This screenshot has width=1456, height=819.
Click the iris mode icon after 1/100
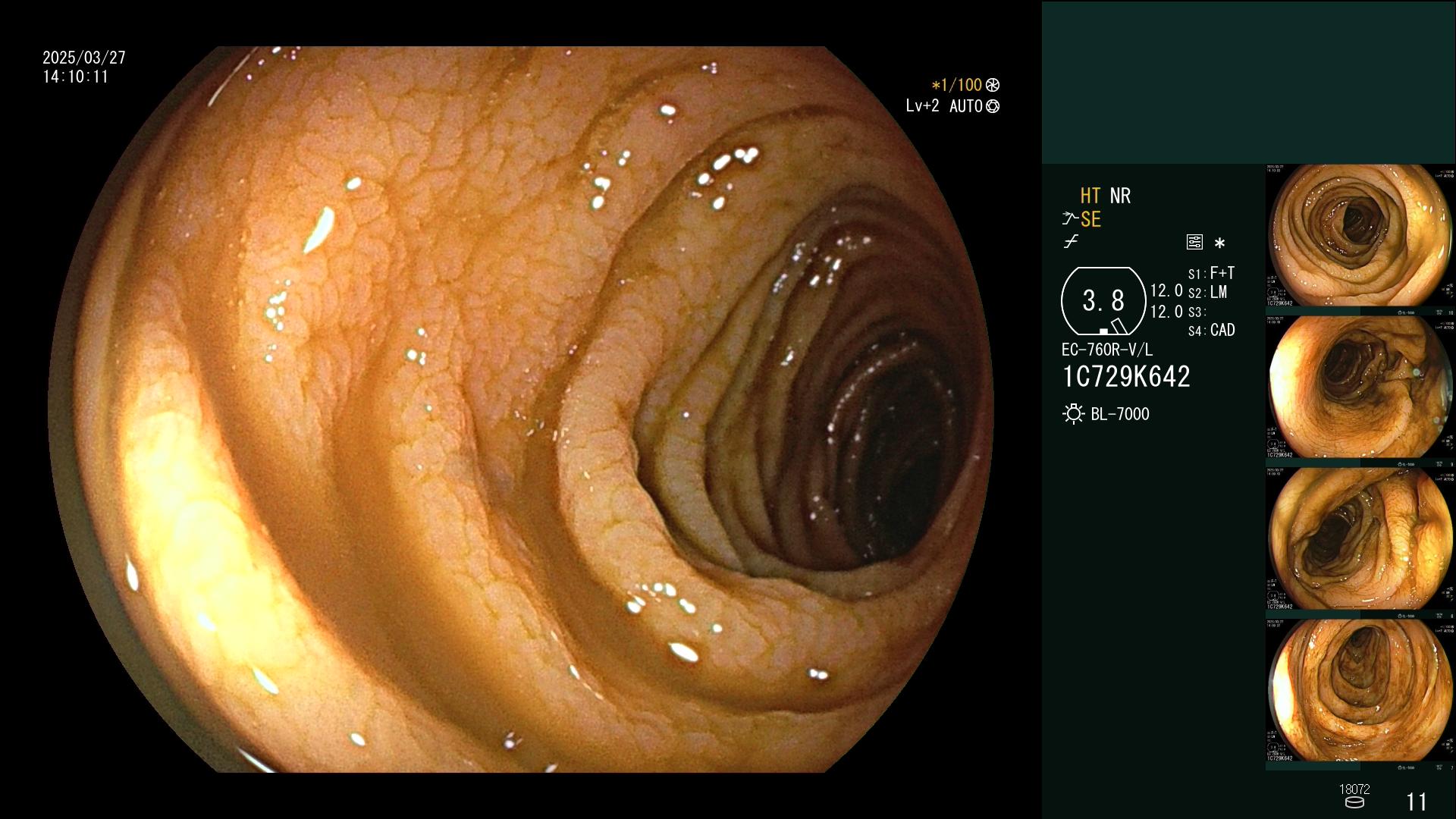point(993,85)
